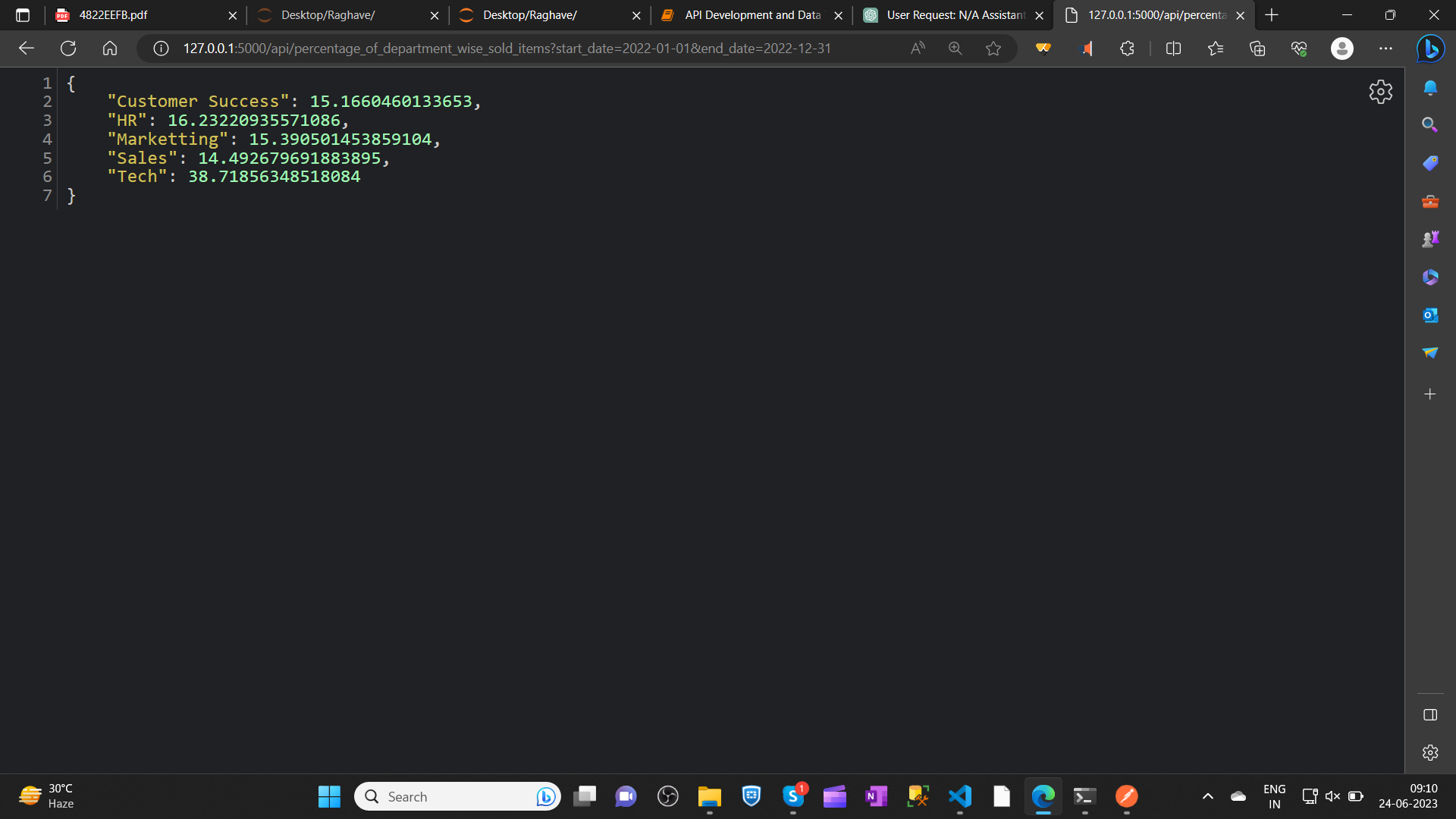Open Bing Copilot sidebar button
Screen dimensions: 1456x819
(x=1430, y=49)
